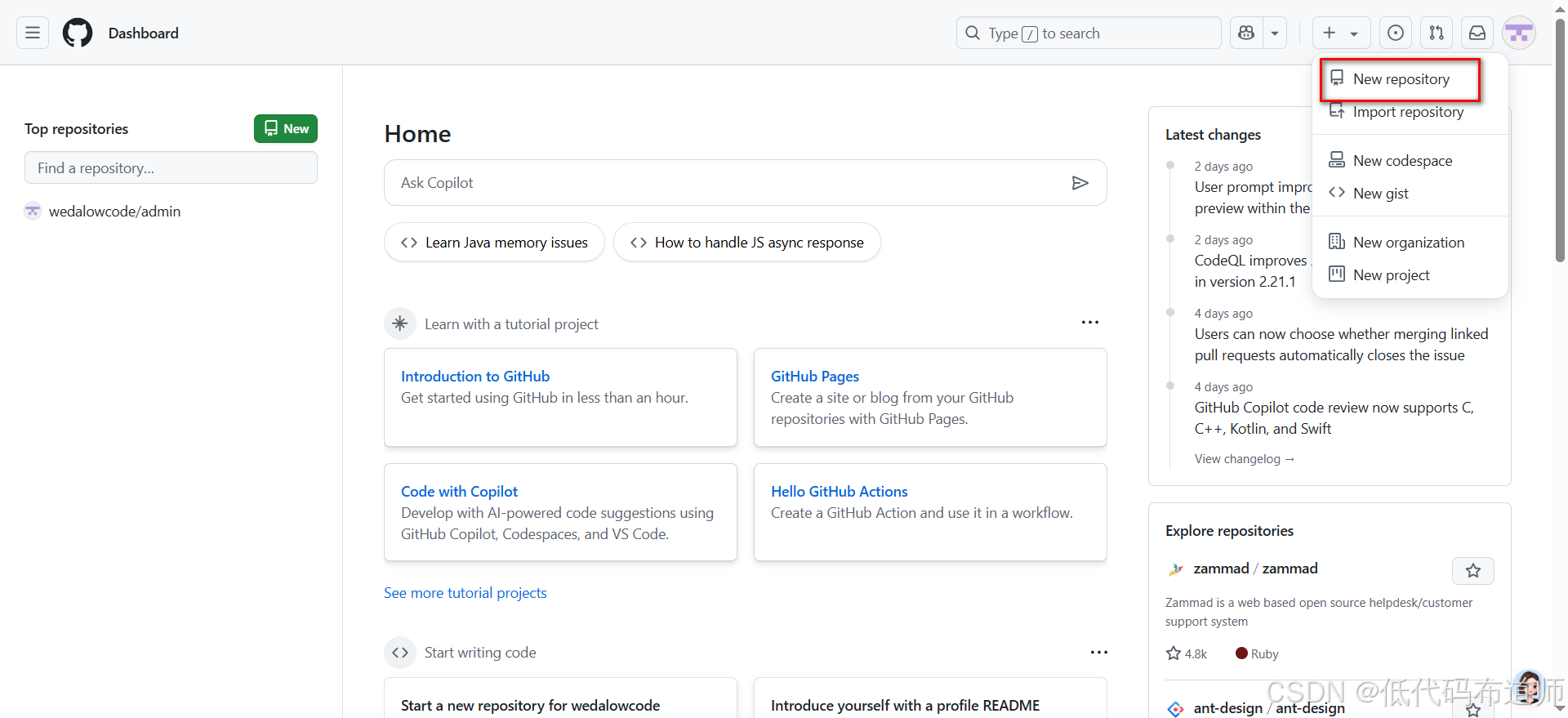
Task: Choose New codespace menu item
Action: point(1401,161)
